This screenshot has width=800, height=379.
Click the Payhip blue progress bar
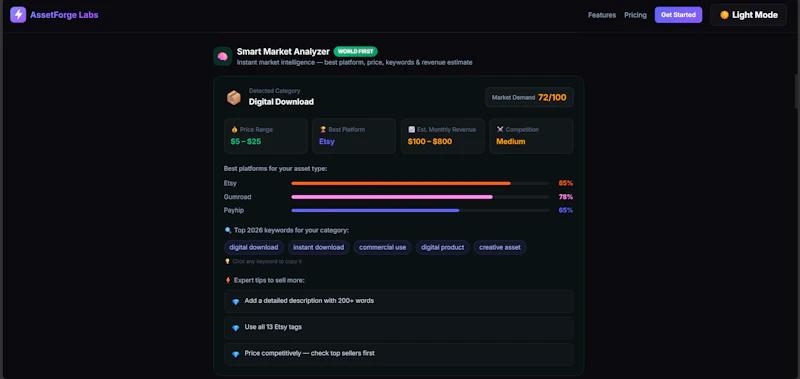coord(375,210)
